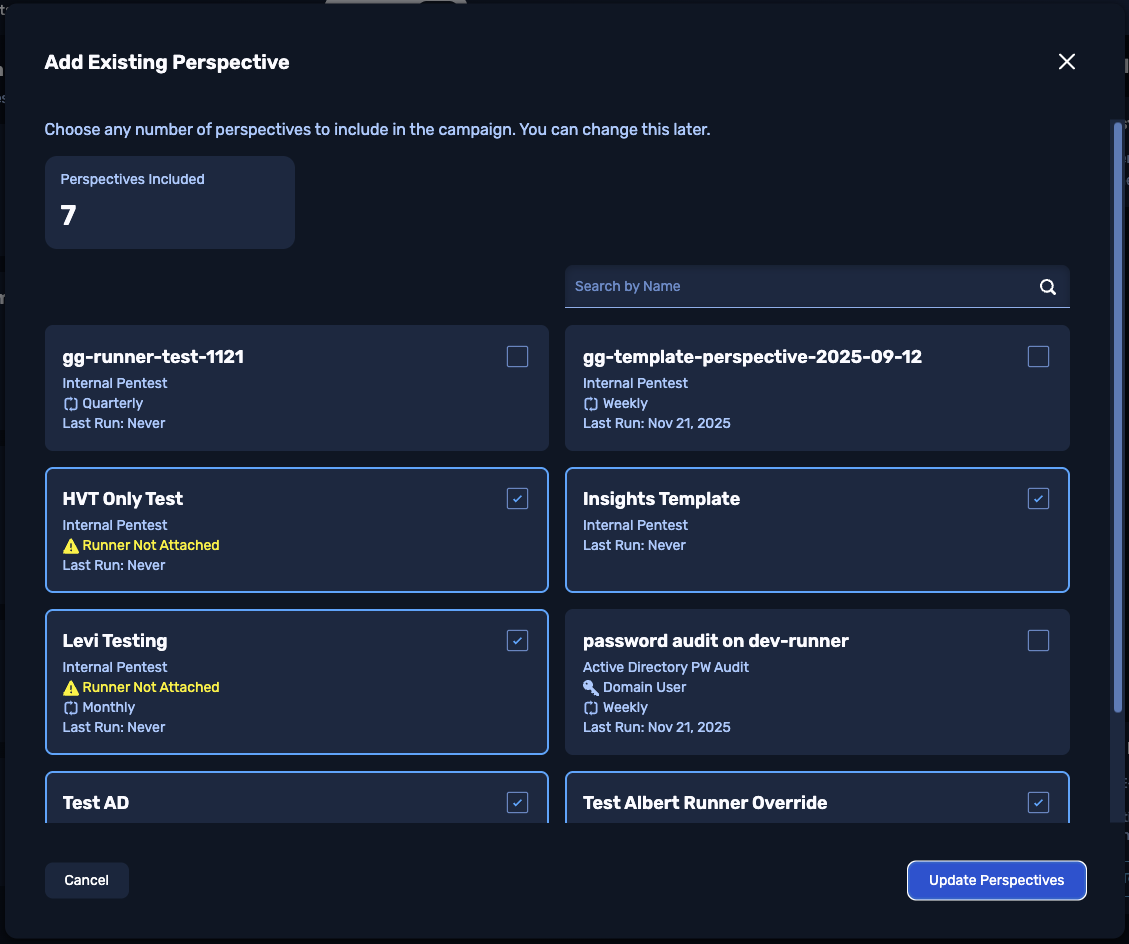
Task: Enable password audit on dev-runner checkbox
Action: pyautogui.click(x=1038, y=641)
